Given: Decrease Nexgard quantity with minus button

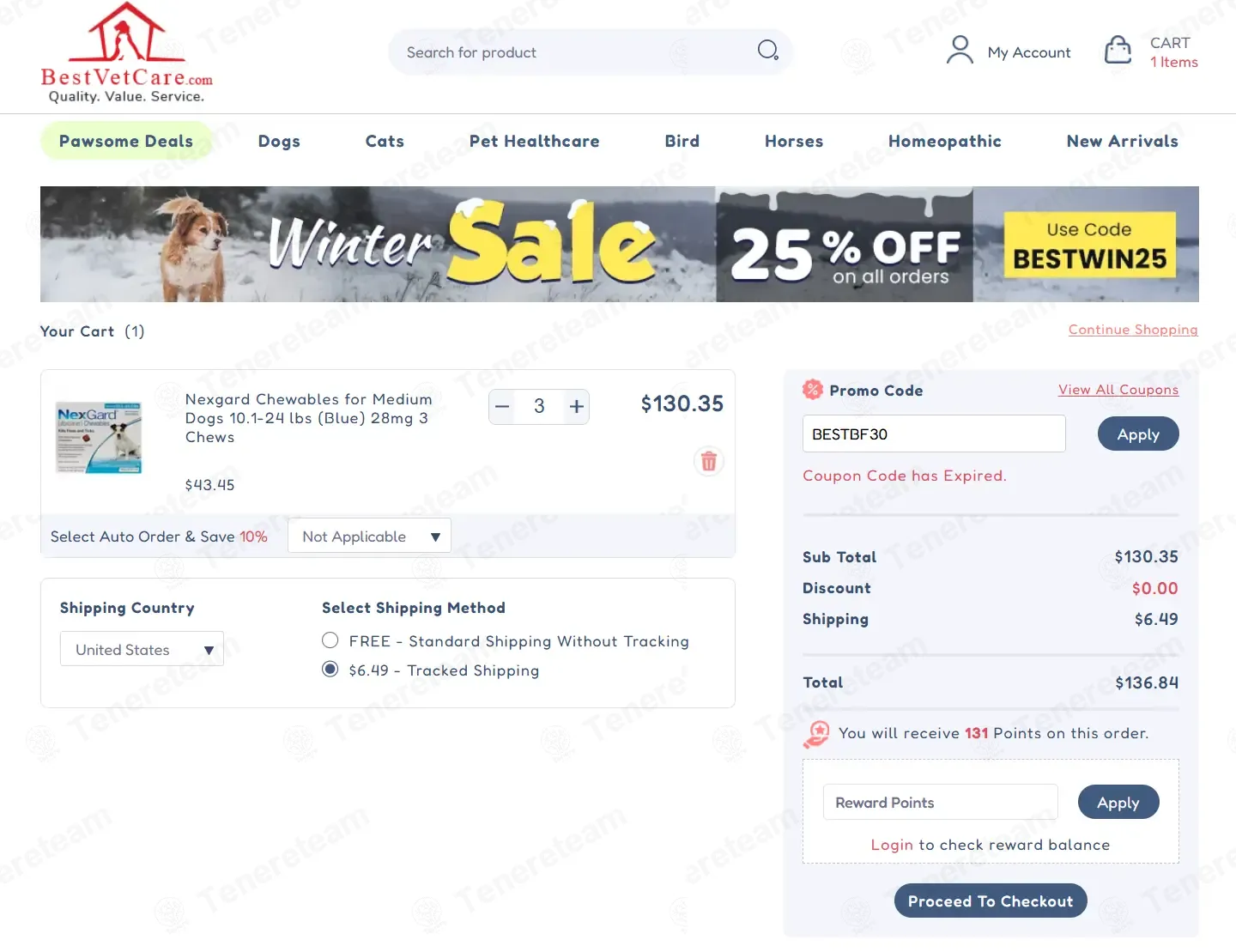Looking at the screenshot, I should click(x=503, y=406).
